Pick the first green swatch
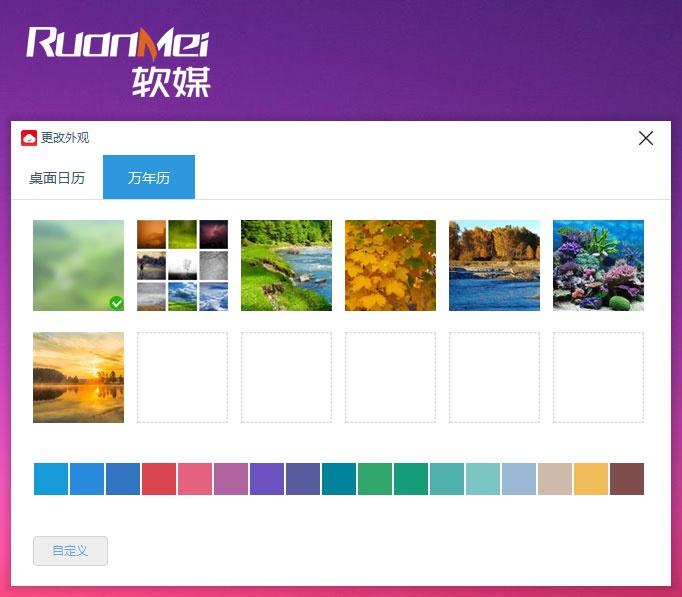The image size is (682, 597). (375, 479)
